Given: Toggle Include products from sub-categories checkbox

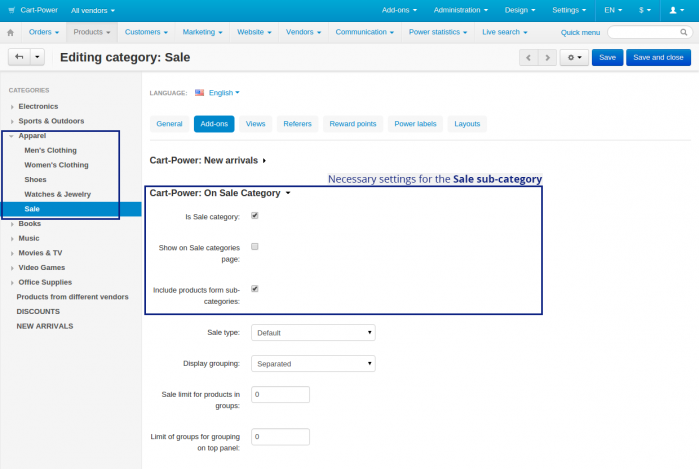Looking at the screenshot, I should coord(254,289).
